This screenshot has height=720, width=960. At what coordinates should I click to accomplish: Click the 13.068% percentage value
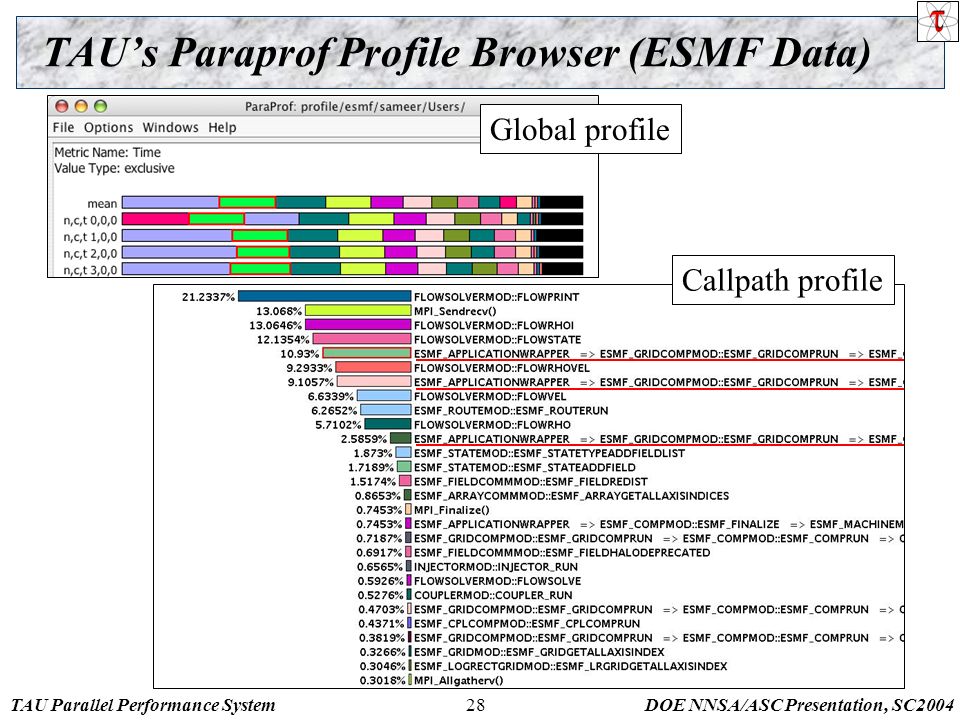coord(279,311)
